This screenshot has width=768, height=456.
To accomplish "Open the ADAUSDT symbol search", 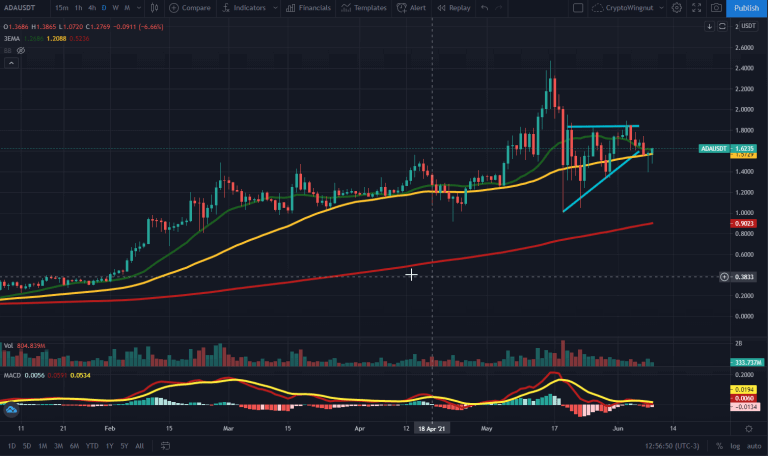I will click(x=20, y=8).
